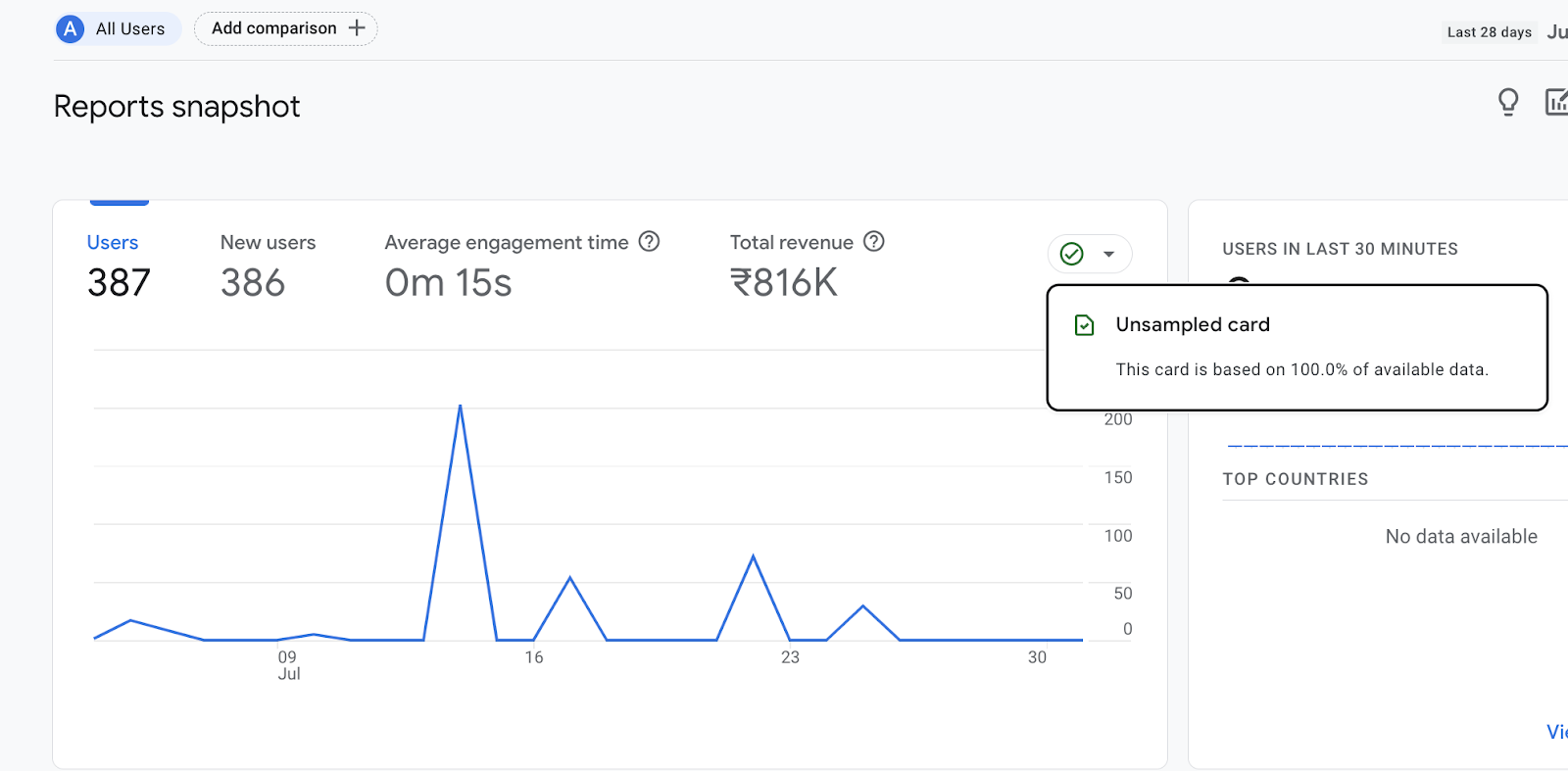Click the green data quality check icon
Viewport: 1568px width, 771px height.
point(1072,254)
